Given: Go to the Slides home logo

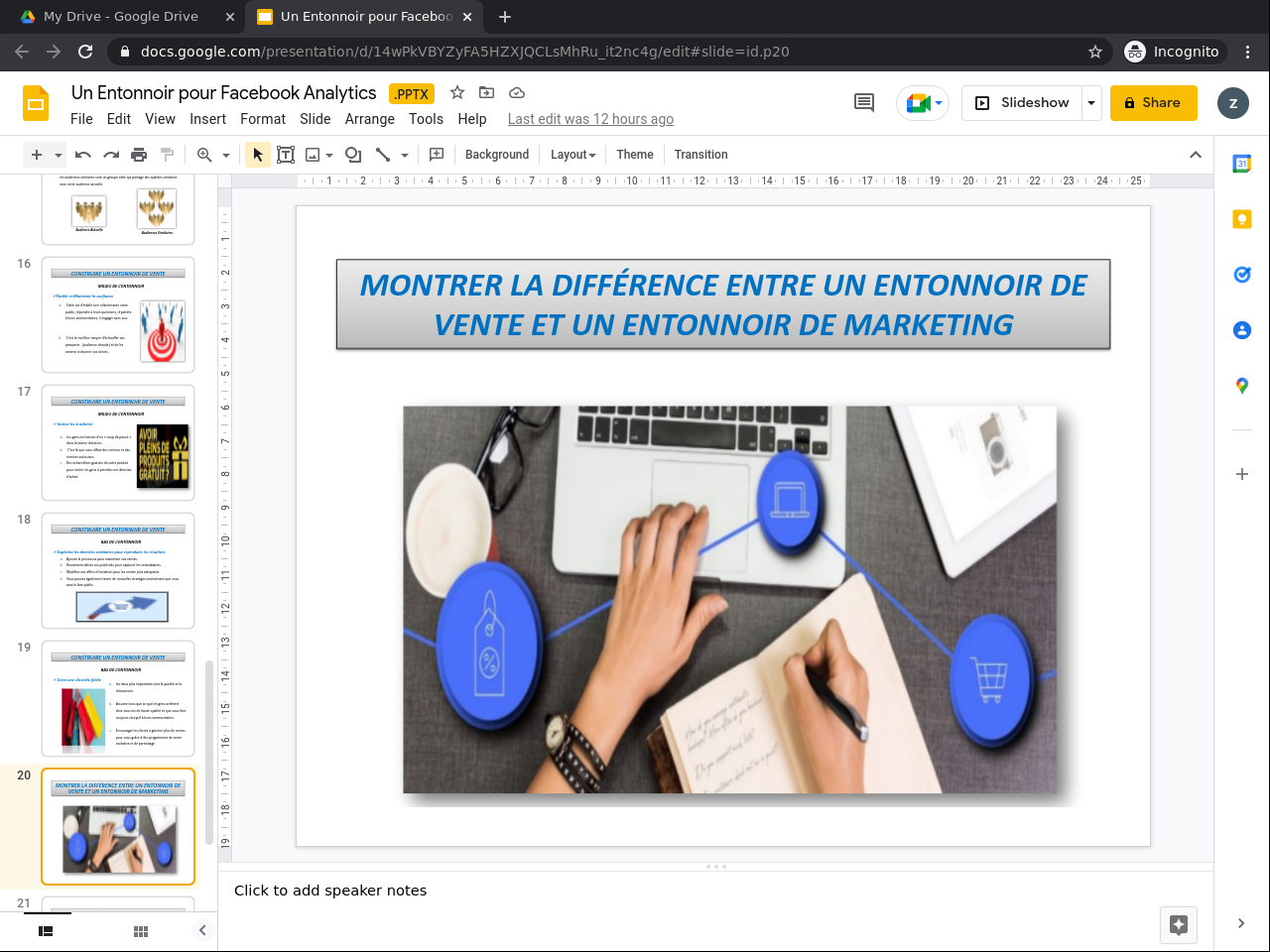Looking at the screenshot, I should (x=36, y=103).
